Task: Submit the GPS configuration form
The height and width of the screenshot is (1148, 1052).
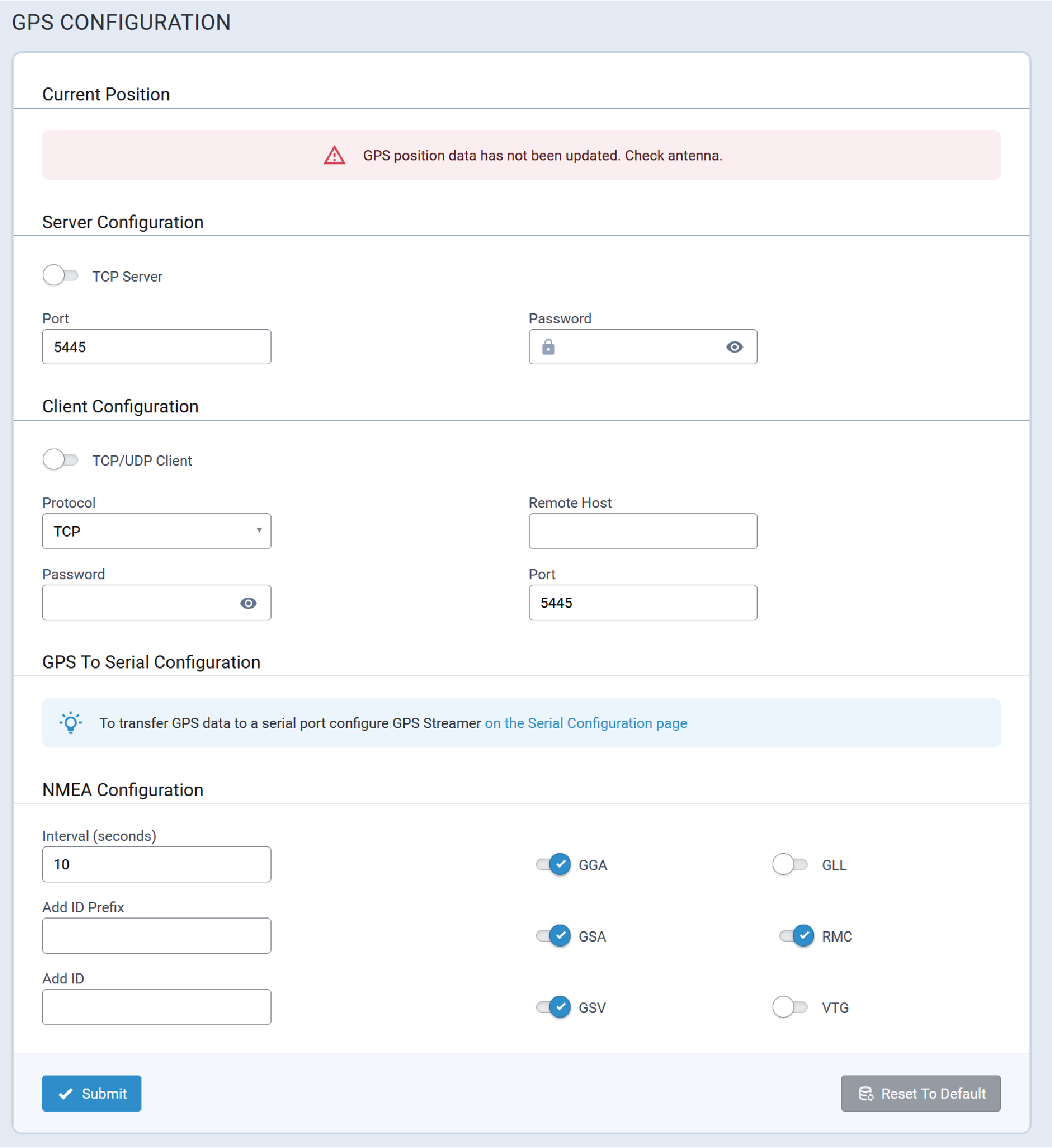Action: coord(92,1093)
